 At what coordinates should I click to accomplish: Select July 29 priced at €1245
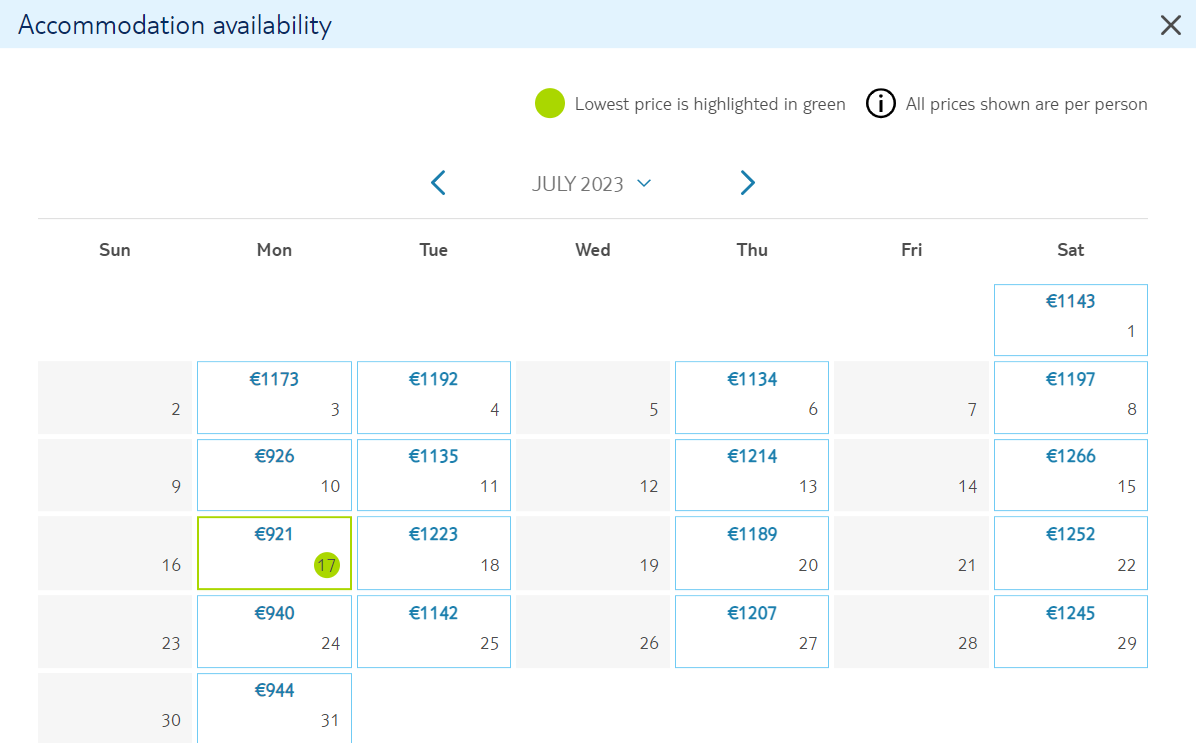coord(1070,632)
